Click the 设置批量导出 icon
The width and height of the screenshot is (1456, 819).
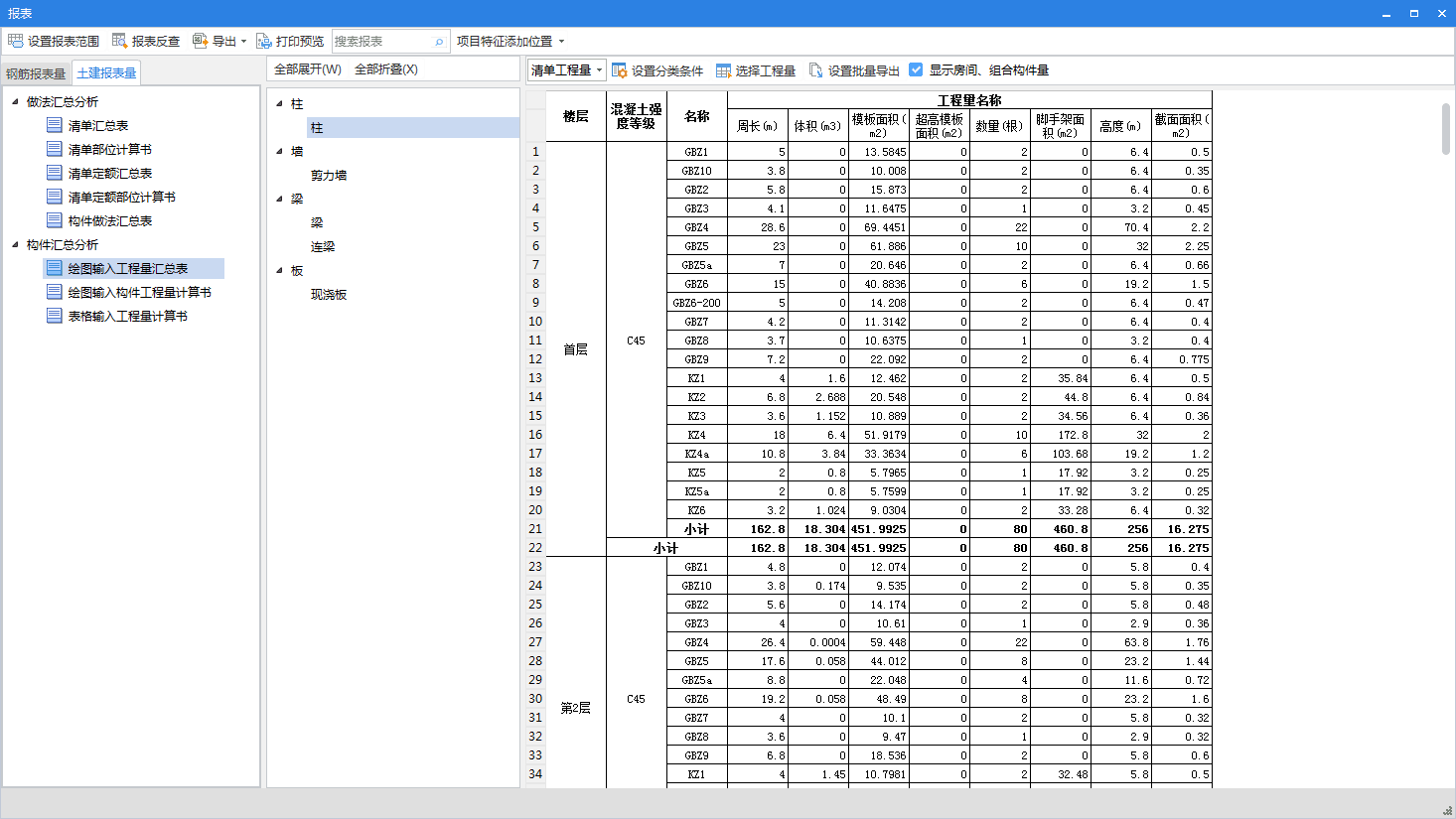[x=816, y=70]
